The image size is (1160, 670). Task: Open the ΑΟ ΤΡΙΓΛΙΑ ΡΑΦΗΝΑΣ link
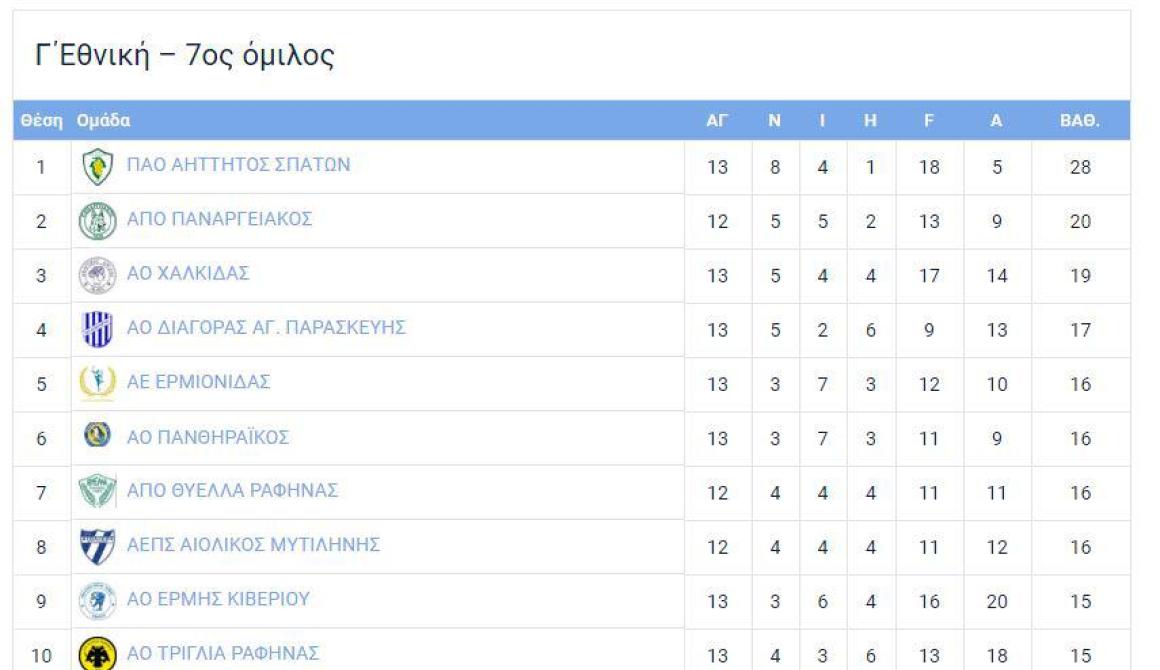click(223, 653)
